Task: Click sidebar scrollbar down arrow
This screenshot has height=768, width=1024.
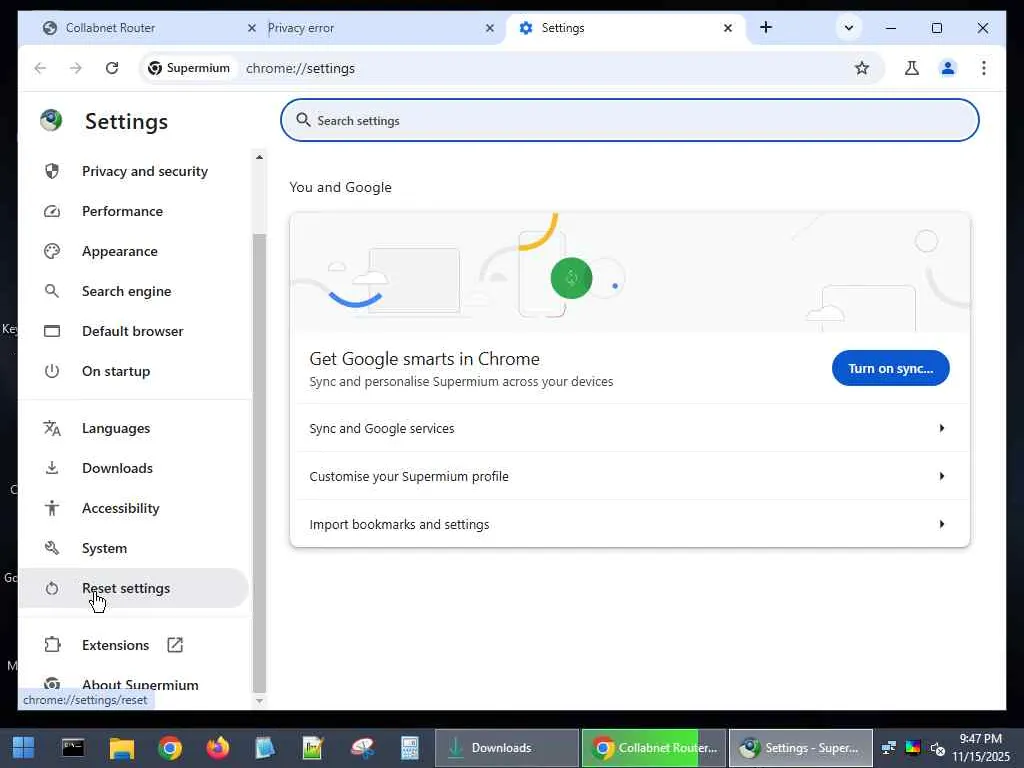Action: (x=259, y=701)
